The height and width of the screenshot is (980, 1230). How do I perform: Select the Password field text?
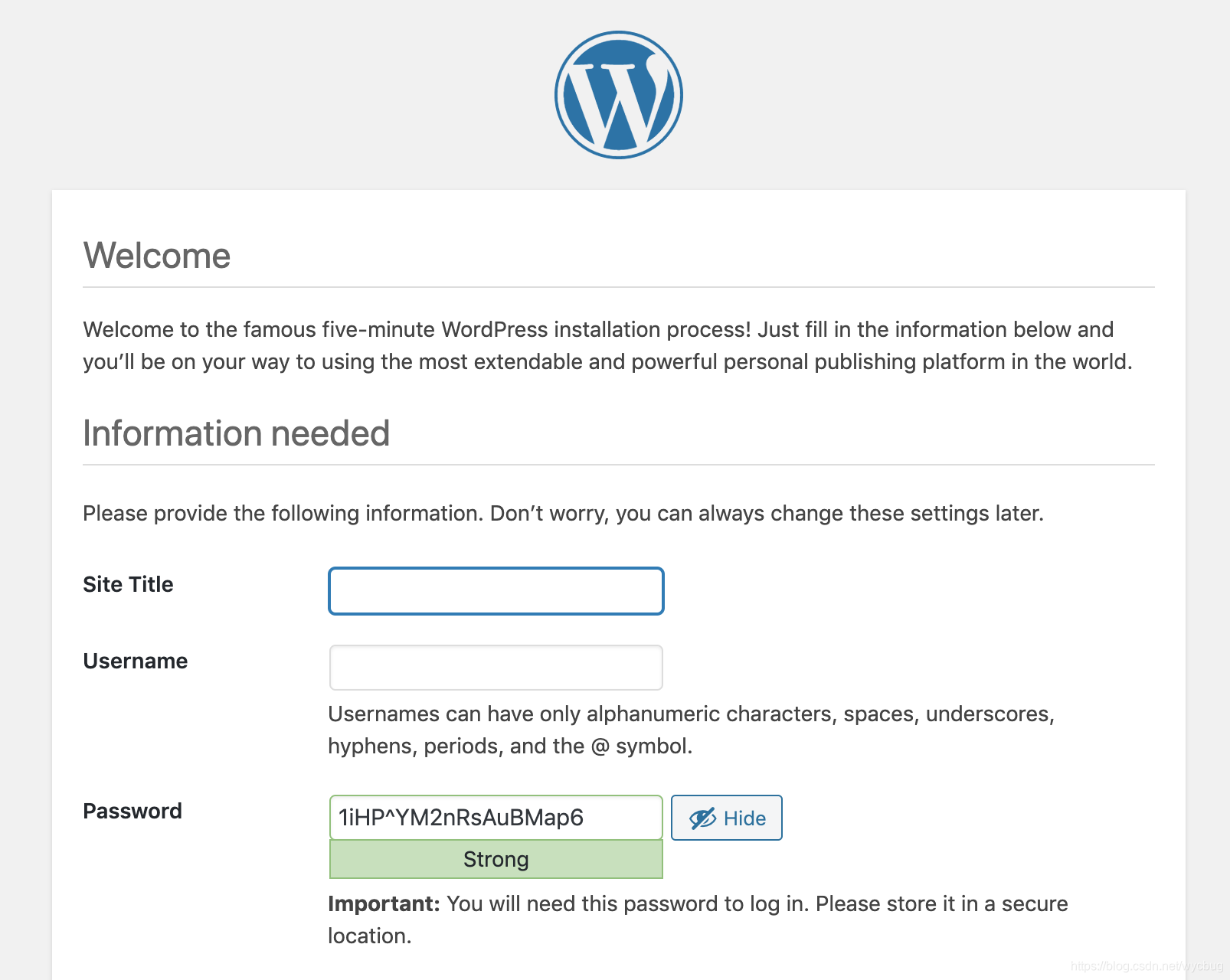coord(496,818)
